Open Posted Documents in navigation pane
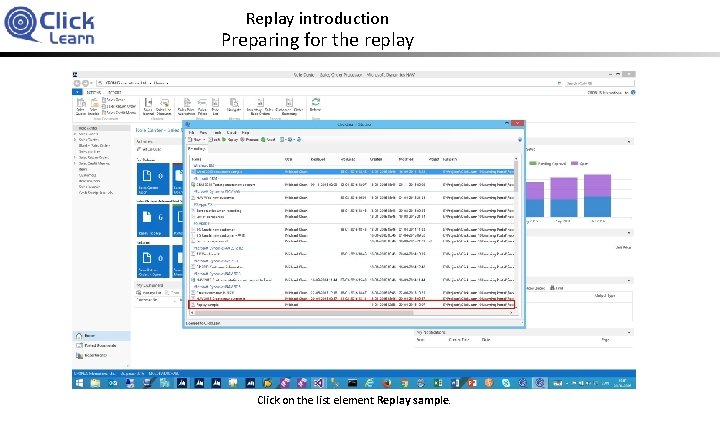720x437 pixels. coord(101,345)
